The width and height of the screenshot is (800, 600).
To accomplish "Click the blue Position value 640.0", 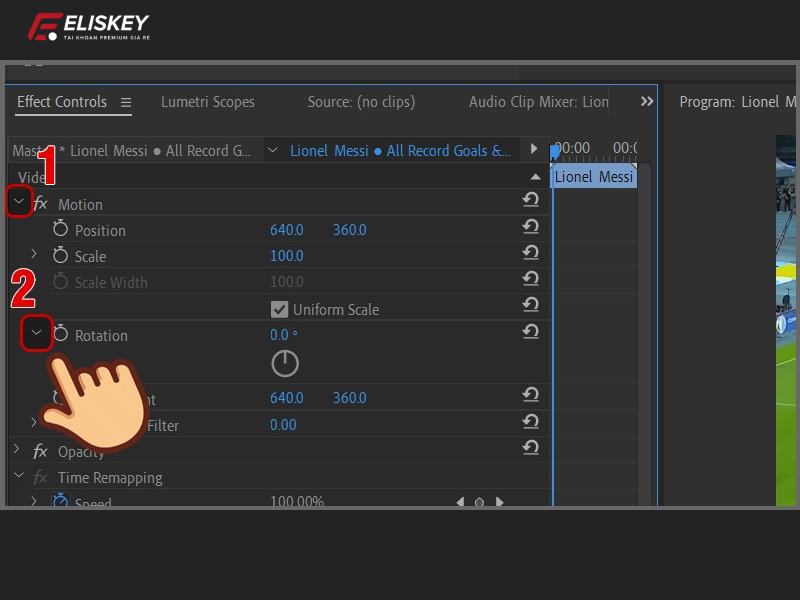I will click(x=287, y=230).
